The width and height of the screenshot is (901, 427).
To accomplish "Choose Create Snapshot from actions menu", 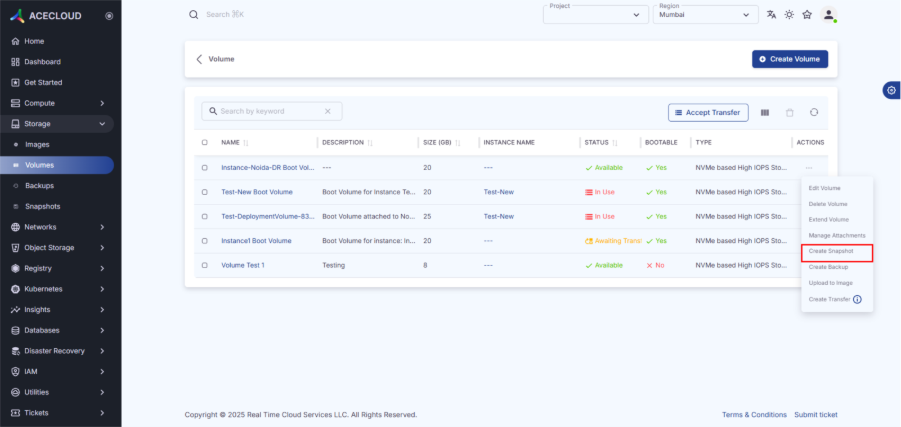I will click(x=831, y=251).
